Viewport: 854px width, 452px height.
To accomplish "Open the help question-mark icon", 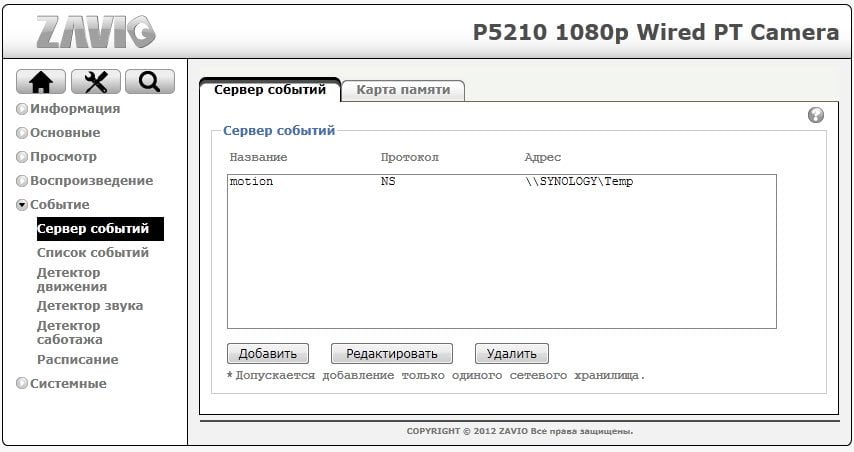I will click(815, 115).
